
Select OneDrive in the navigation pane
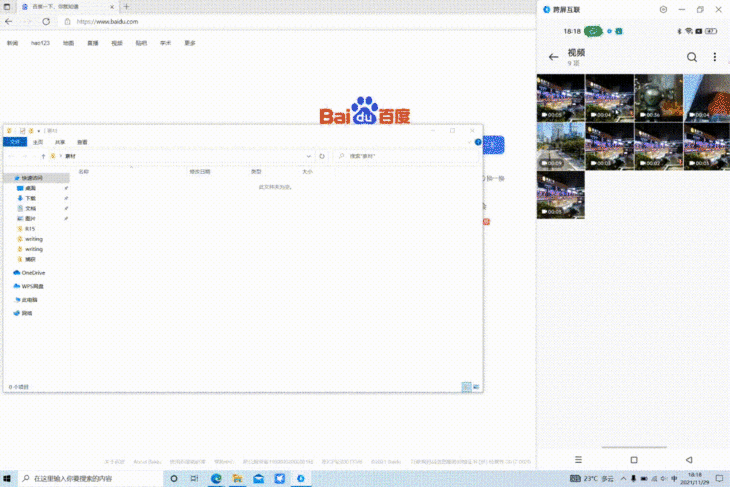pyautogui.click(x=33, y=273)
